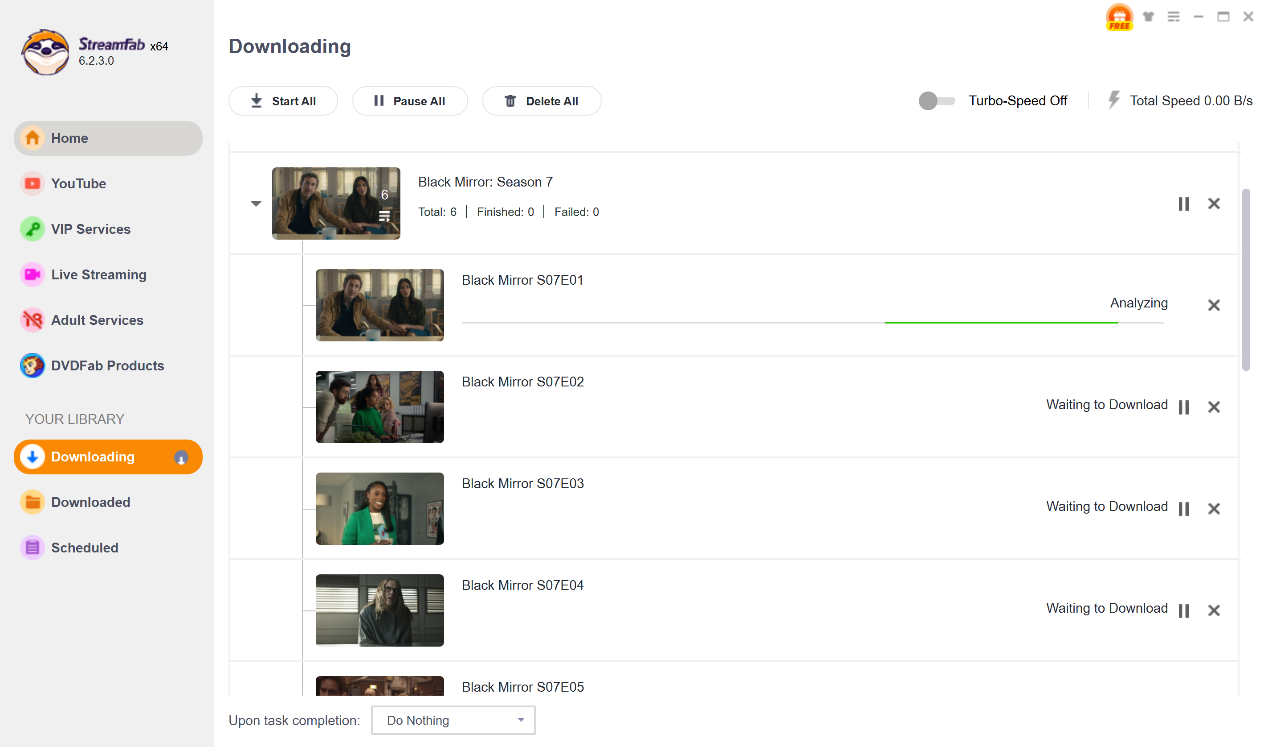Viewport: 1268px width, 747px height.
Task: Open the Home section
Action: tap(108, 138)
